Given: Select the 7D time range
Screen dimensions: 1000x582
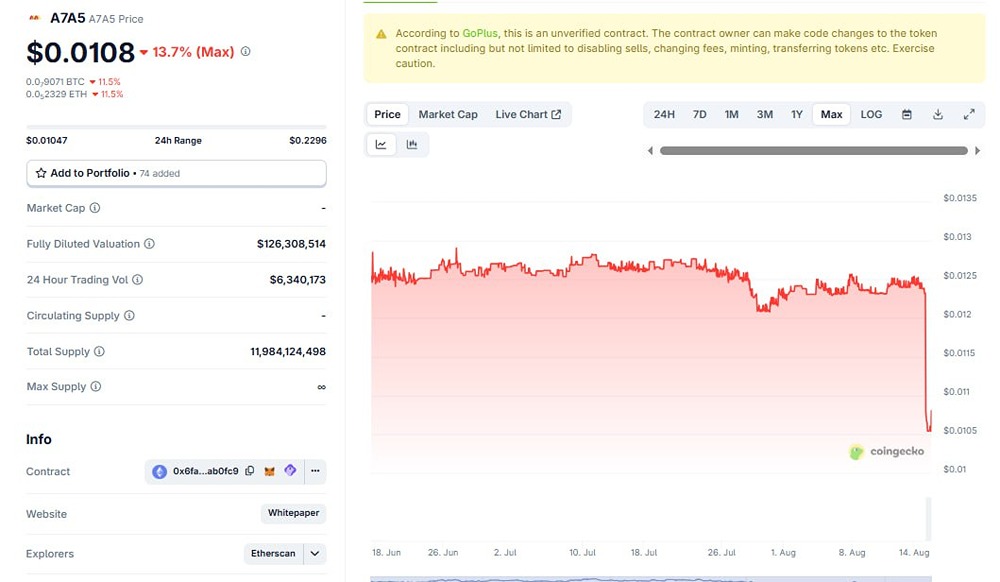Looking at the screenshot, I should coord(700,114).
